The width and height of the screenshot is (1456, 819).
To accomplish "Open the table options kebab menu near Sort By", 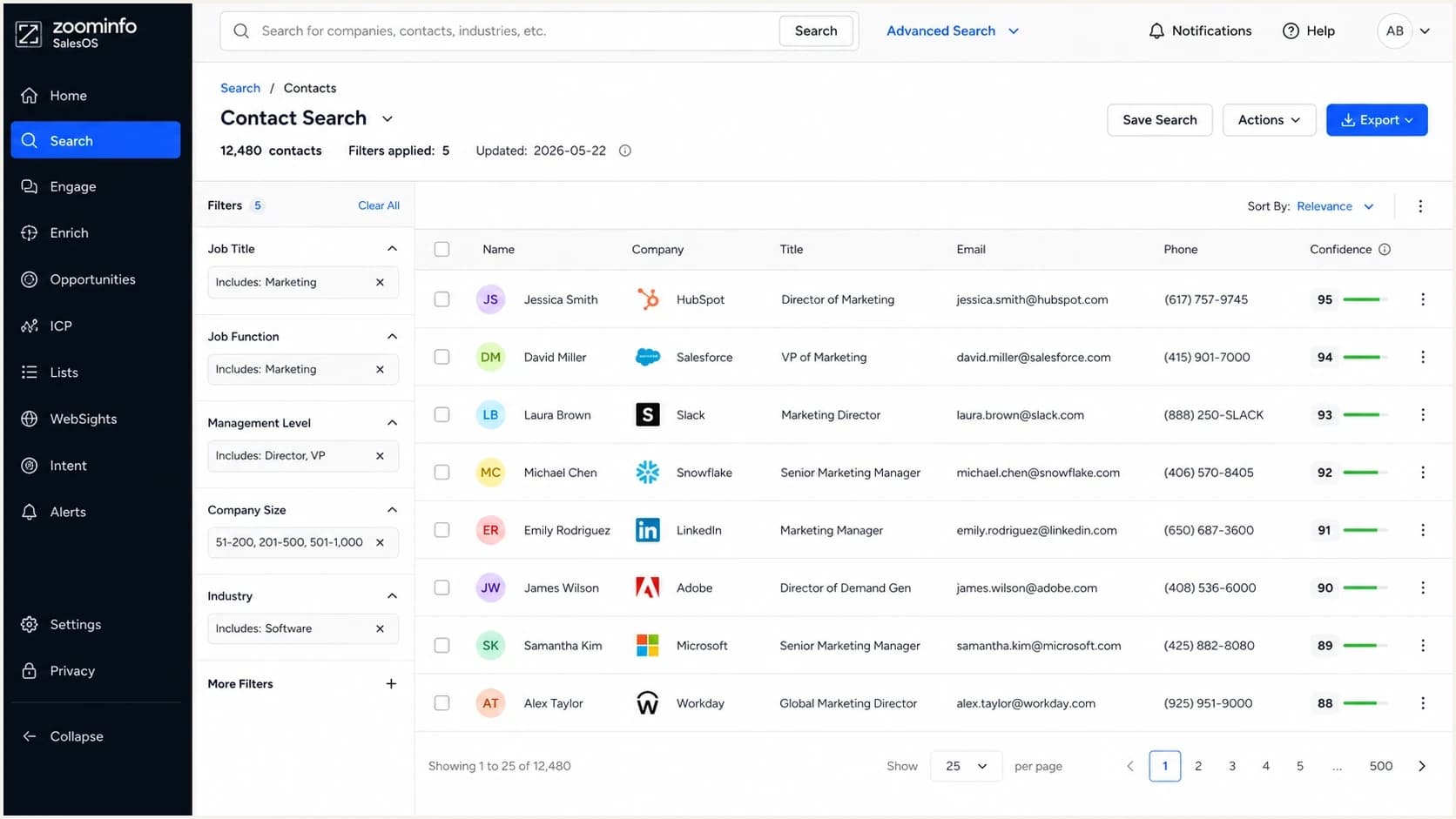I will pyautogui.click(x=1420, y=206).
